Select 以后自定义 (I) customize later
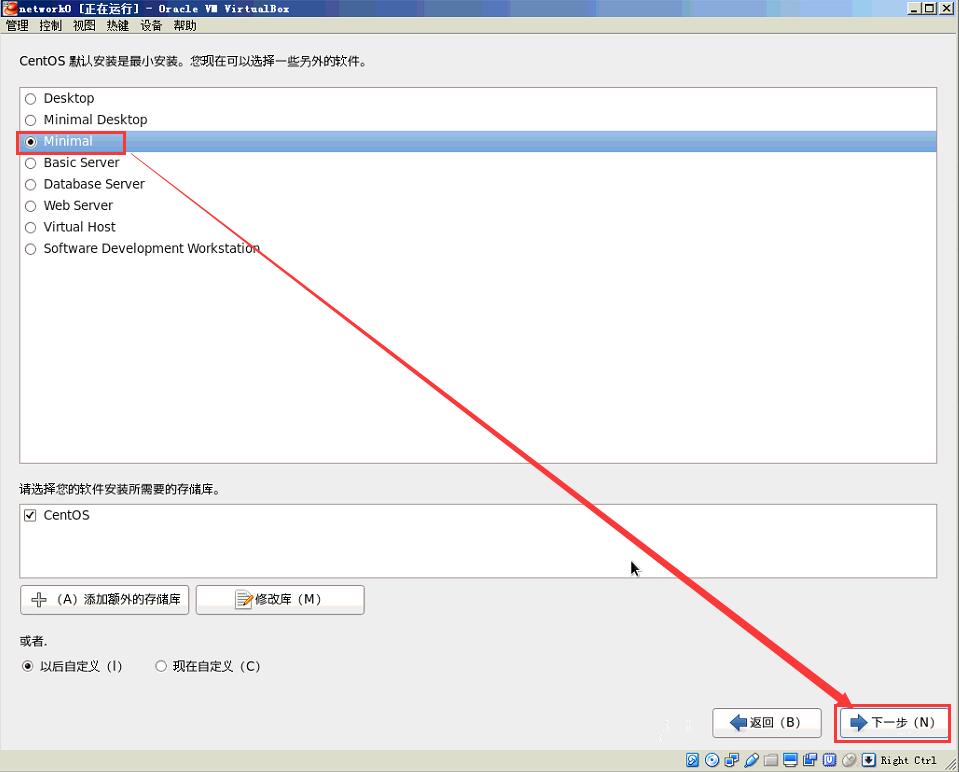Screen dimensions: 959x772 point(28,666)
